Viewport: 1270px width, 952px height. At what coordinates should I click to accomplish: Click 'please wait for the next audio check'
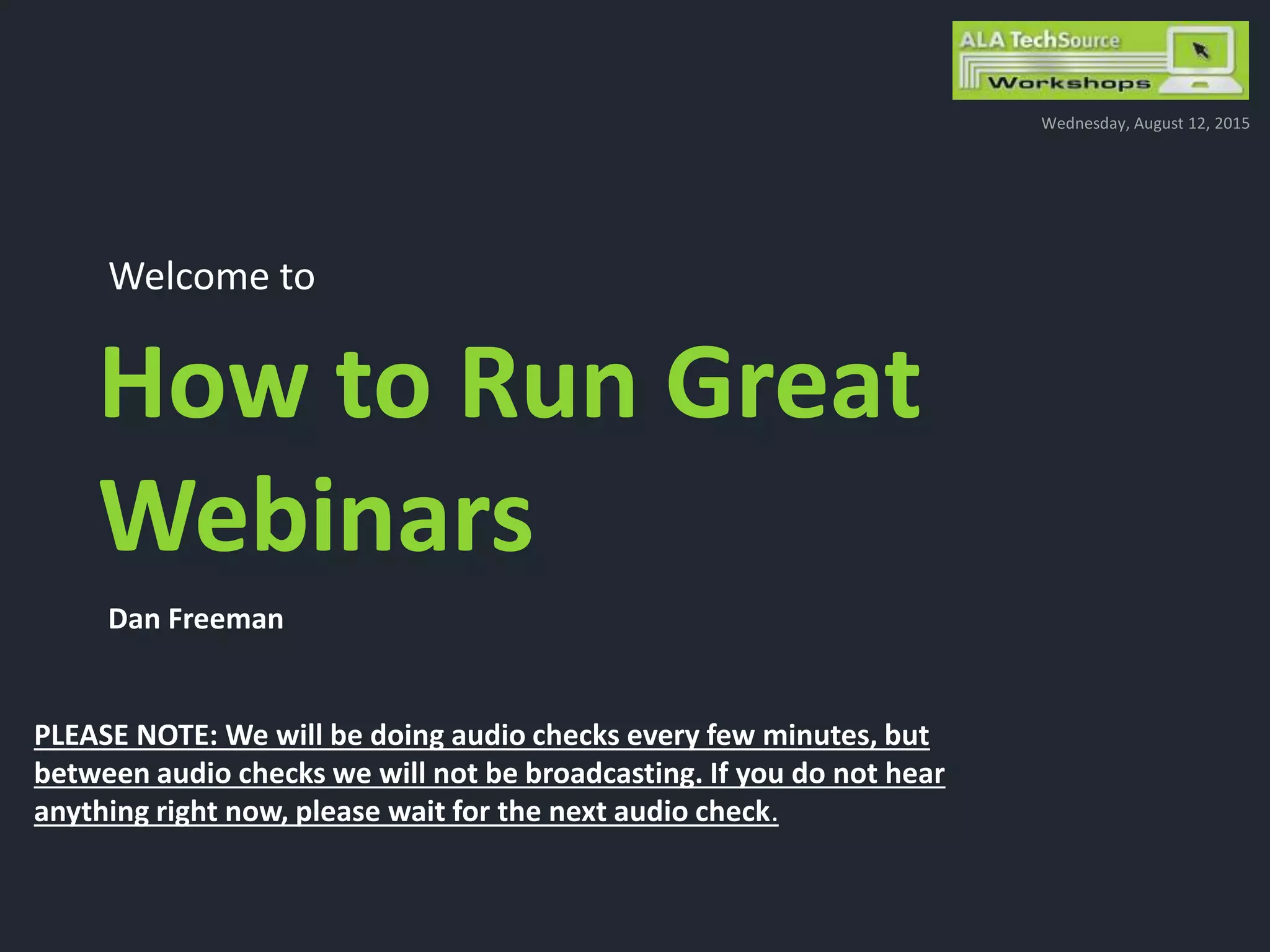pos(535,811)
